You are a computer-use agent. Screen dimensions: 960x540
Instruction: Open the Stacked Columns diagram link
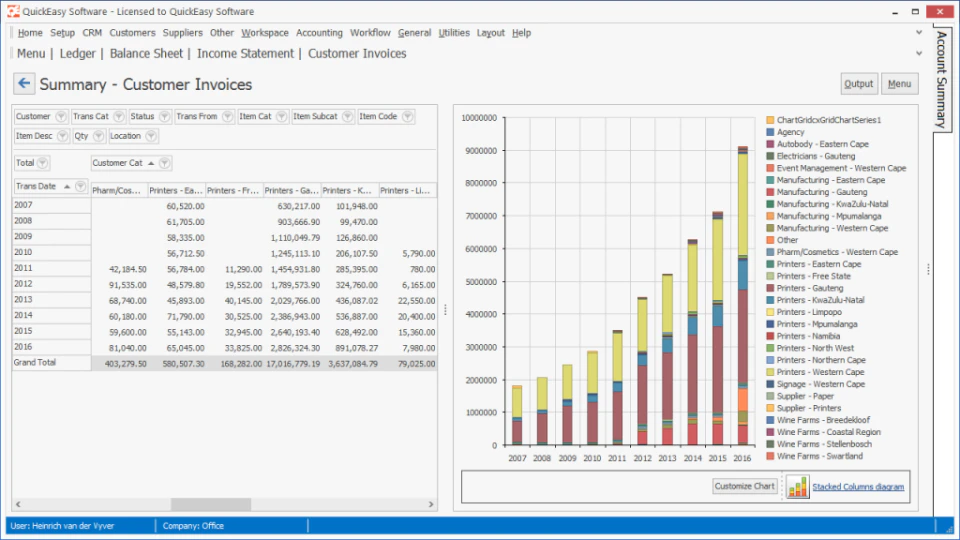click(x=858, y=487)
